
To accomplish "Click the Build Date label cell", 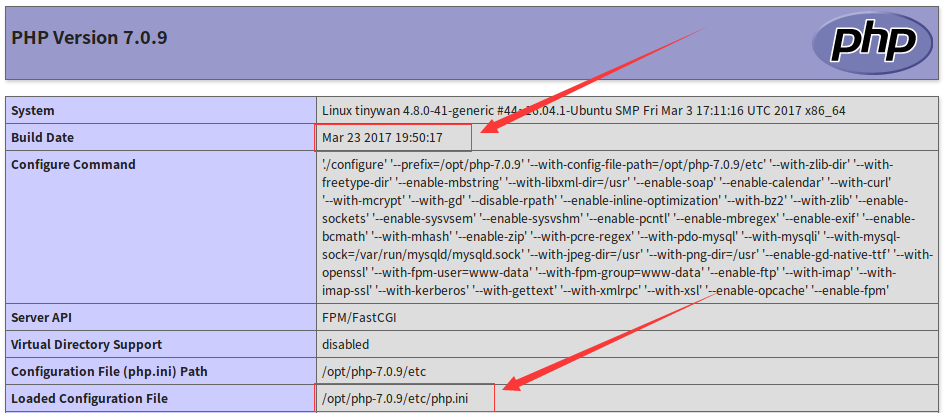I will click(161, 138).
